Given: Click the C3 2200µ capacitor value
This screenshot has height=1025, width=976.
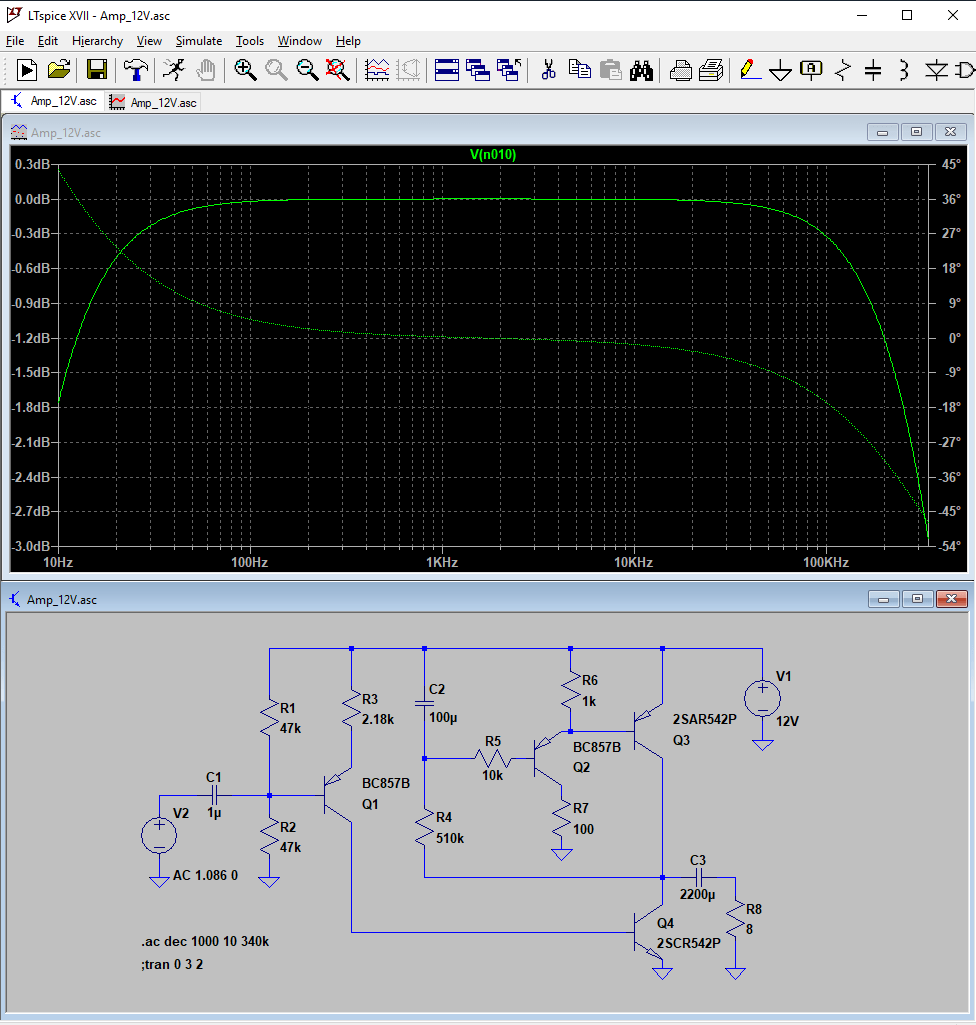Looking at the screenshot, I should [x=698, y=895].
